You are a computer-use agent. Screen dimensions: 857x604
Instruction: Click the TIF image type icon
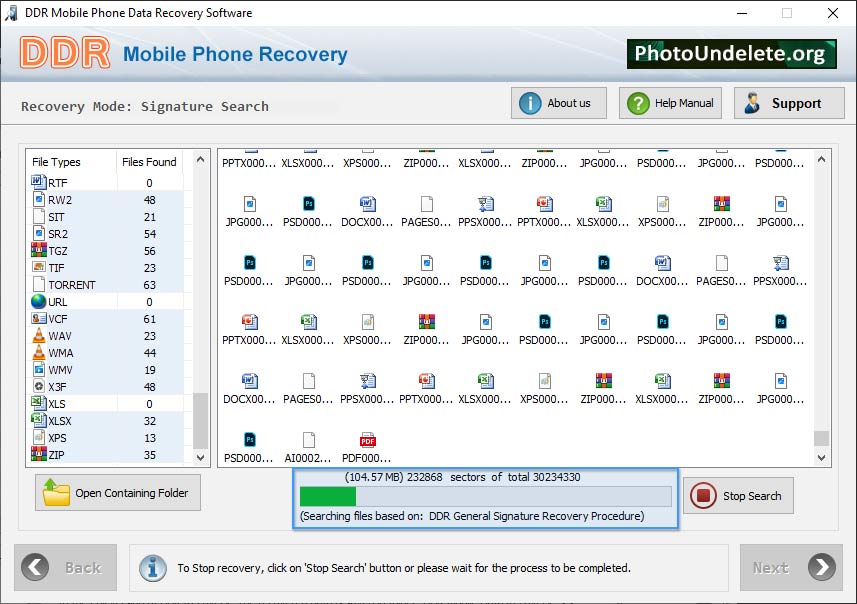tap(39, 267)
